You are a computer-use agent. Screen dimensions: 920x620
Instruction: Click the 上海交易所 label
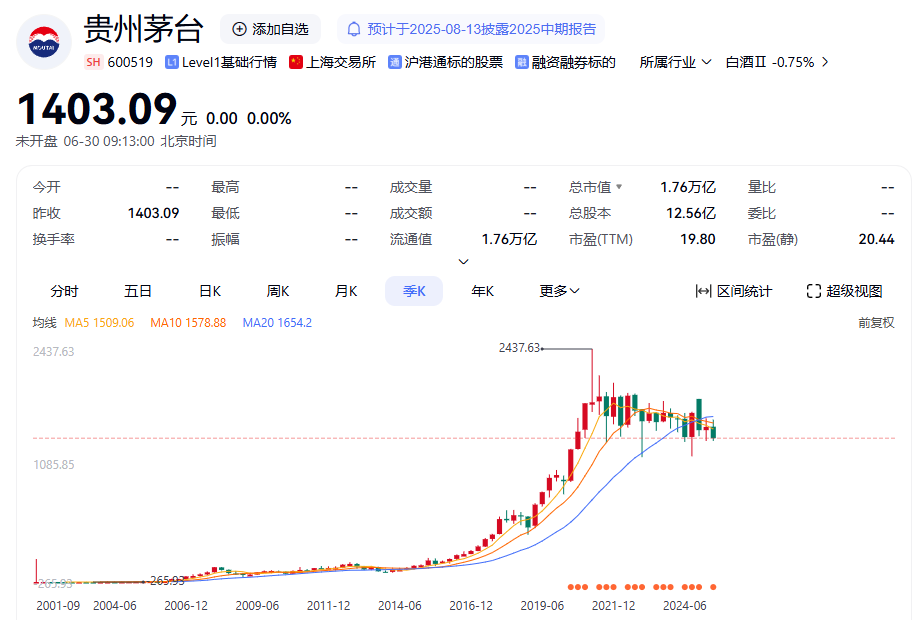(x=341, y=62)
